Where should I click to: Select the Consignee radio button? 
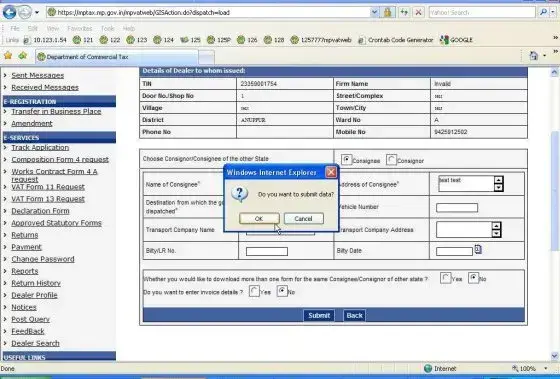pyautogui.click(x=346, y=160)
